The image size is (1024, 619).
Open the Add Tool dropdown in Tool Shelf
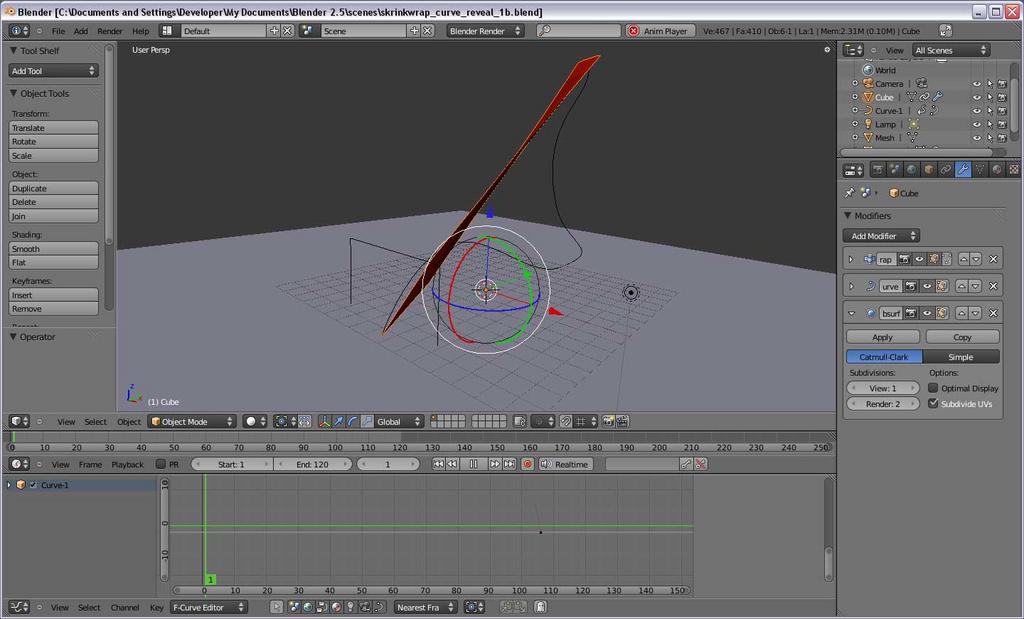tap(53, 71)
